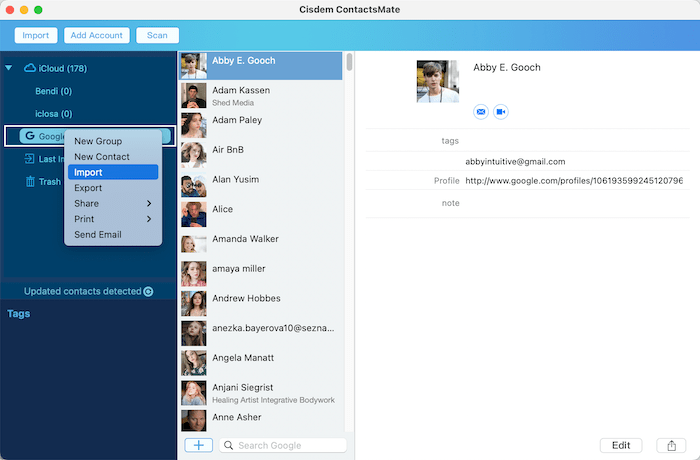Click the plus add-contact button below list
Image resolution: width=700 pixels, height=460 pixels.
coord(199,445)
